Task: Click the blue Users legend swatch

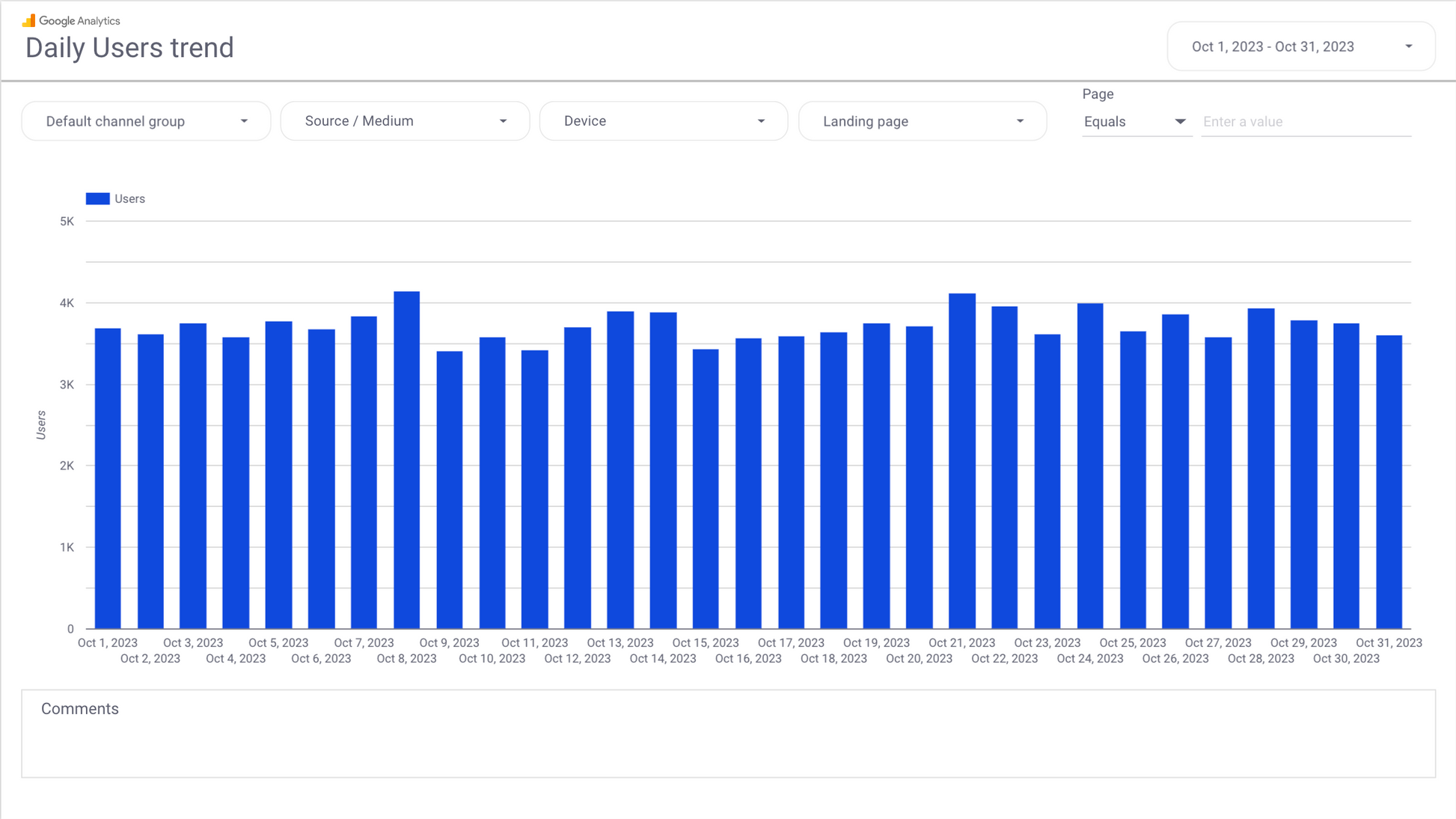Action: [97, 198]
